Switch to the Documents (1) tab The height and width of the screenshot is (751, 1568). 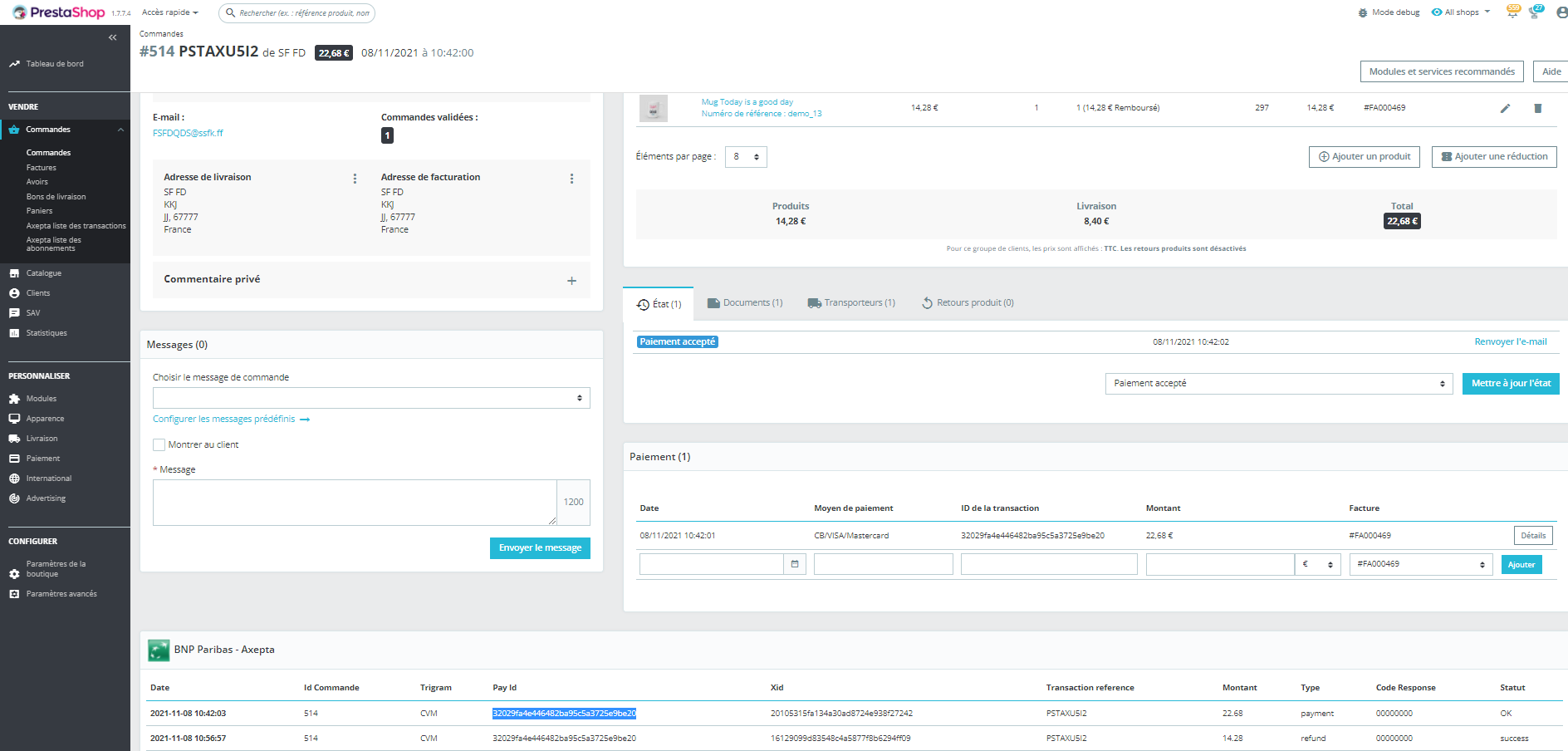[745, 303]
